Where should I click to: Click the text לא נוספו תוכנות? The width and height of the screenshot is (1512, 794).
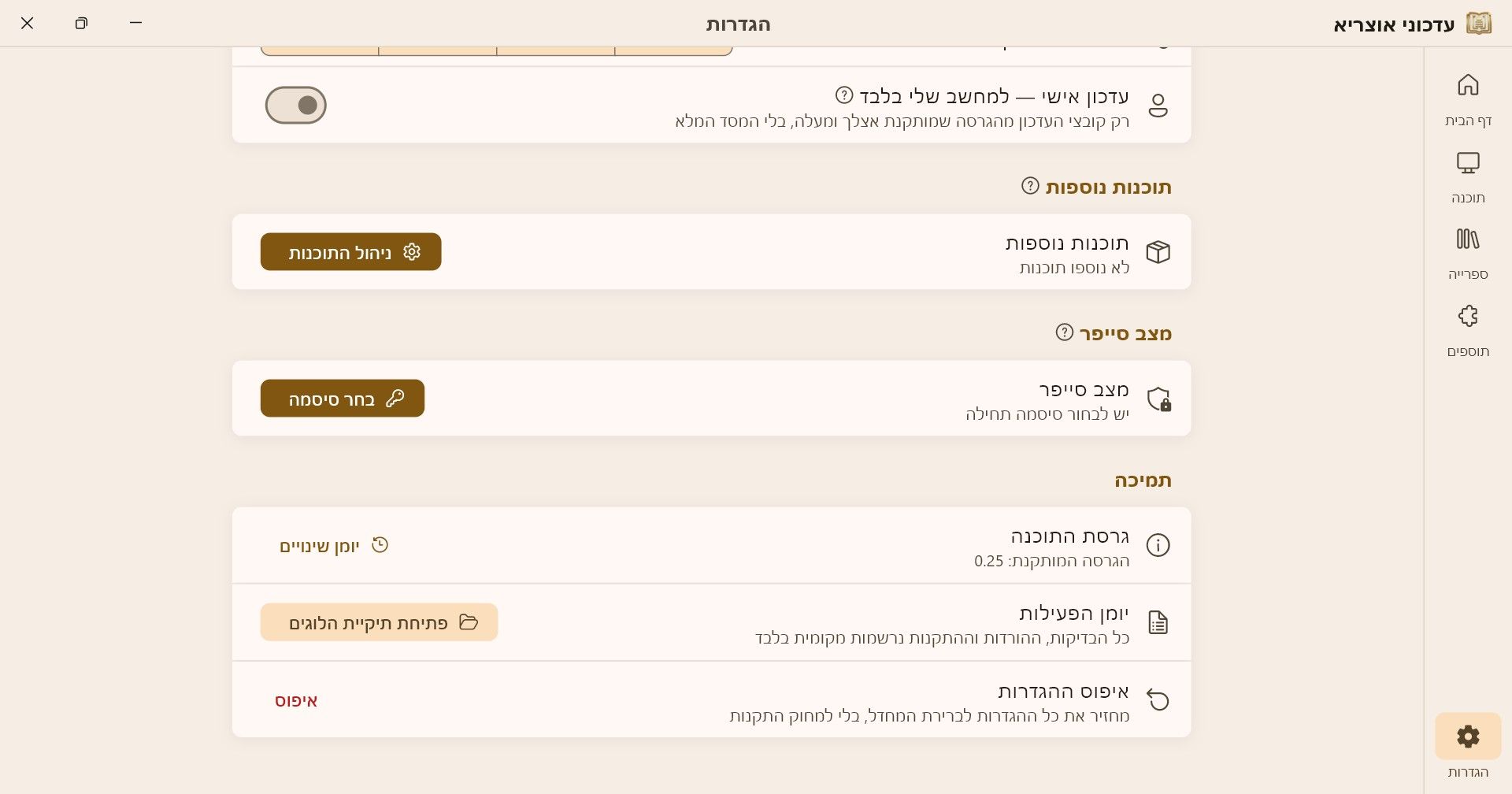pos(1074,269)
